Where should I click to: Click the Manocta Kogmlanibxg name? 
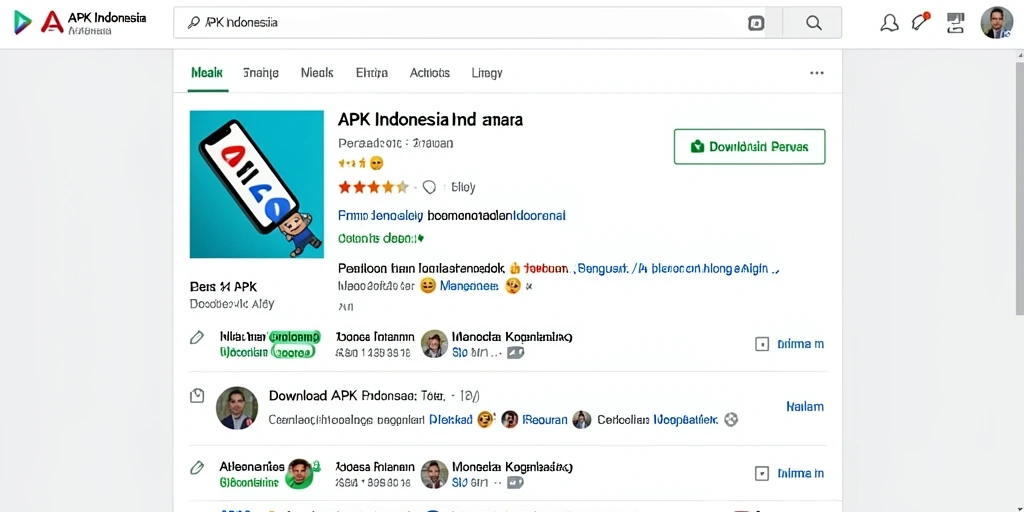(x=512, y=337)
